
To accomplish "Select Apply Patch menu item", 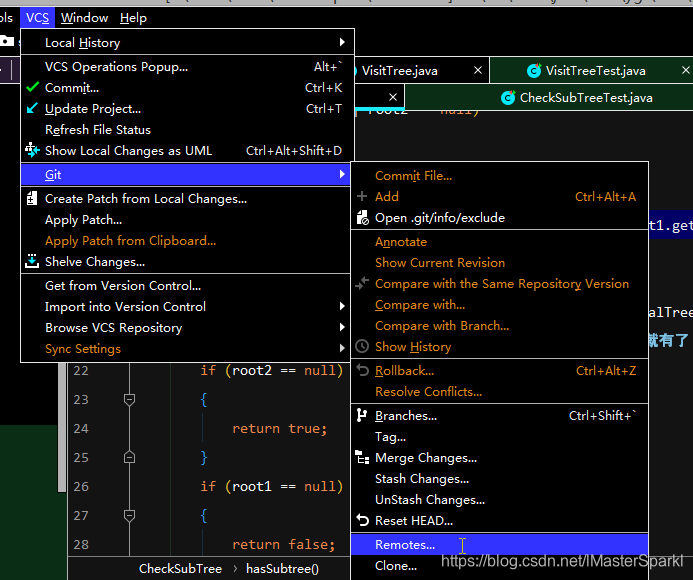I will click(186, 220).
